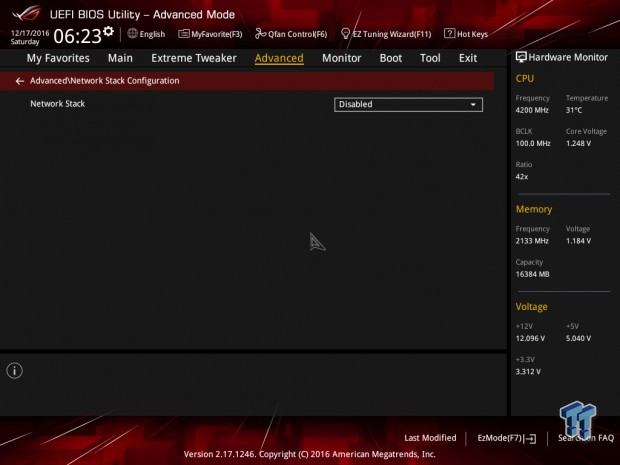Click memory capacity 16384 MB
This screenshot has height=465, width=620.
click(532, 274)
